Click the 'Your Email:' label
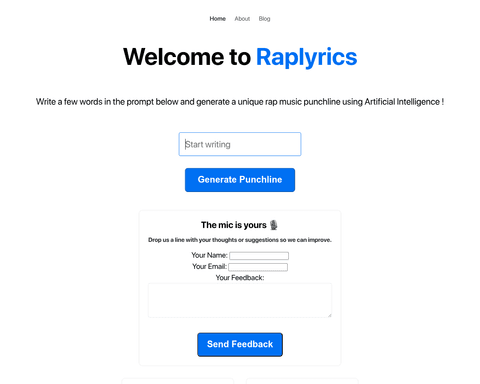 point(209,266)
